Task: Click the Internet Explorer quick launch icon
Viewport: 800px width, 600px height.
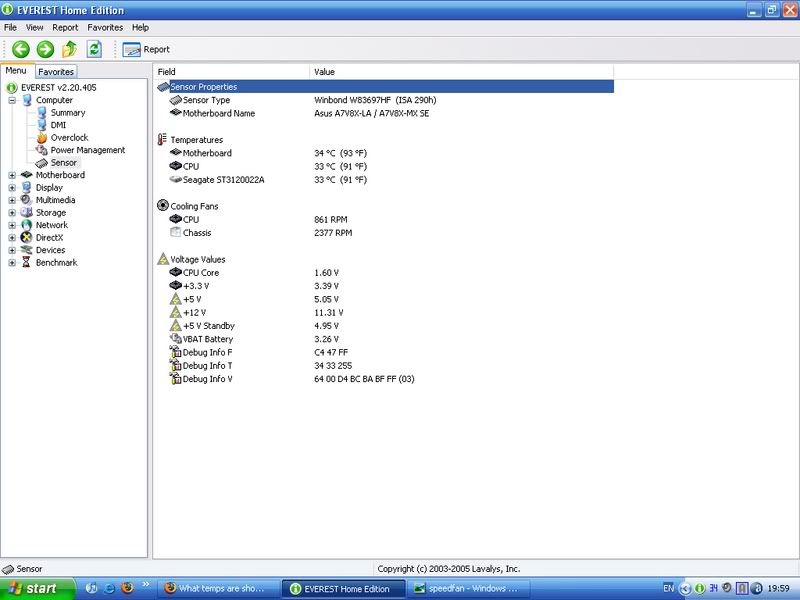Action: click(x=109, y=588)
